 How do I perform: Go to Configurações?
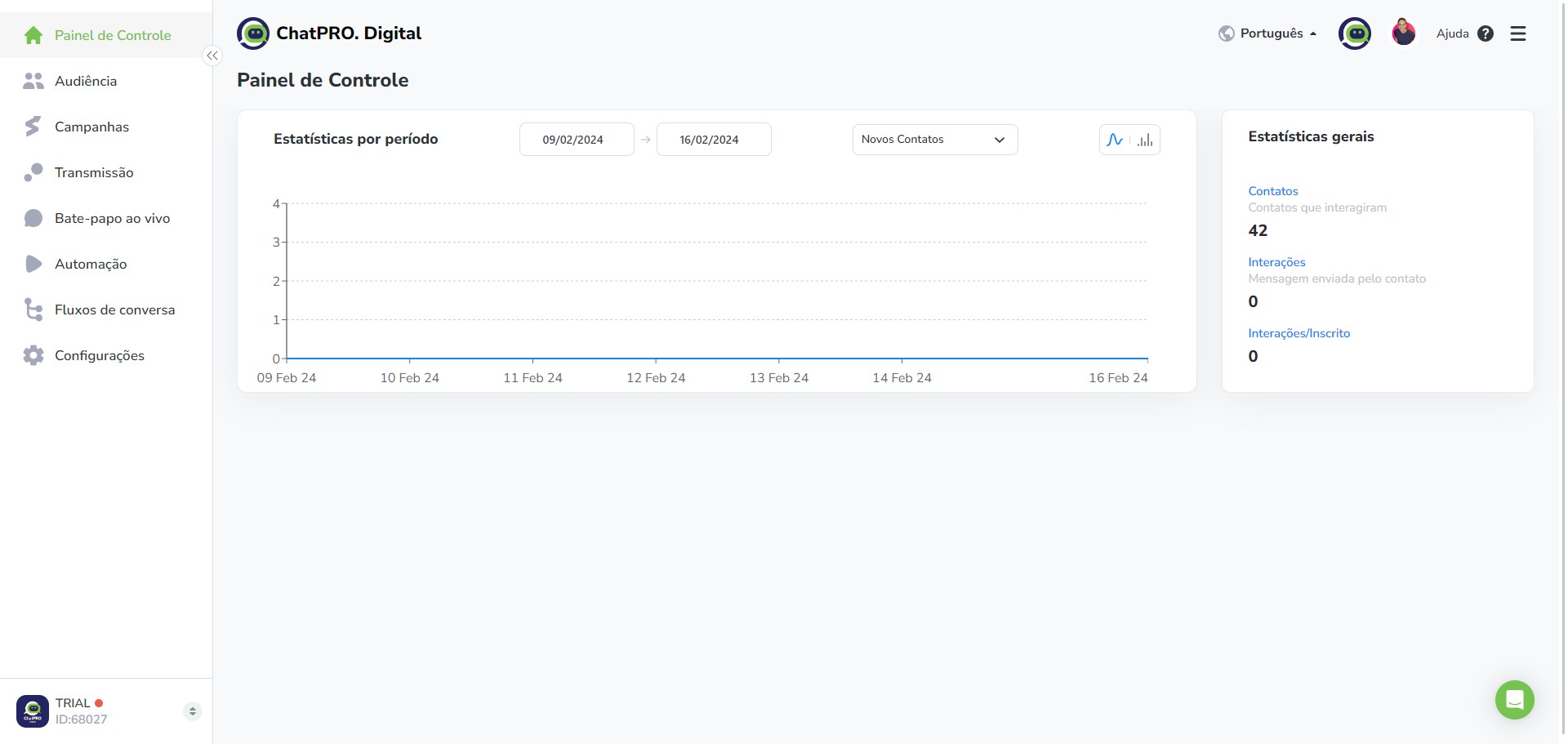click(x=106, y=355)
